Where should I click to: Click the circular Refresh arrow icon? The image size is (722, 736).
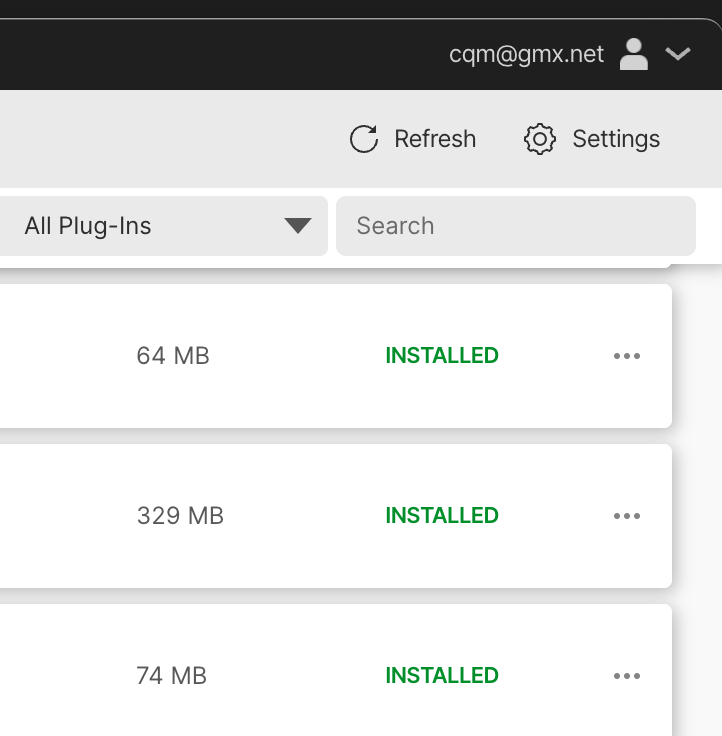point(363,139)
